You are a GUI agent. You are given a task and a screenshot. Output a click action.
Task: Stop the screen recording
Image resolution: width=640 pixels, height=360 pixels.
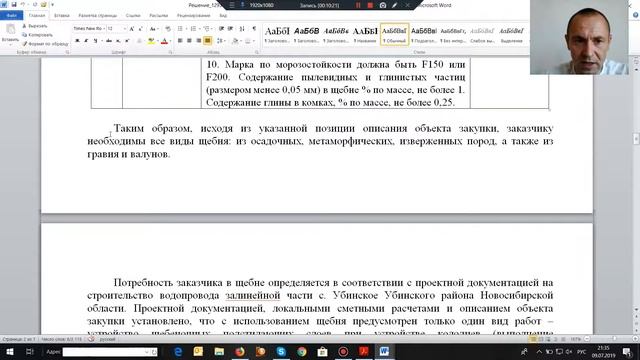coord(370,5)
